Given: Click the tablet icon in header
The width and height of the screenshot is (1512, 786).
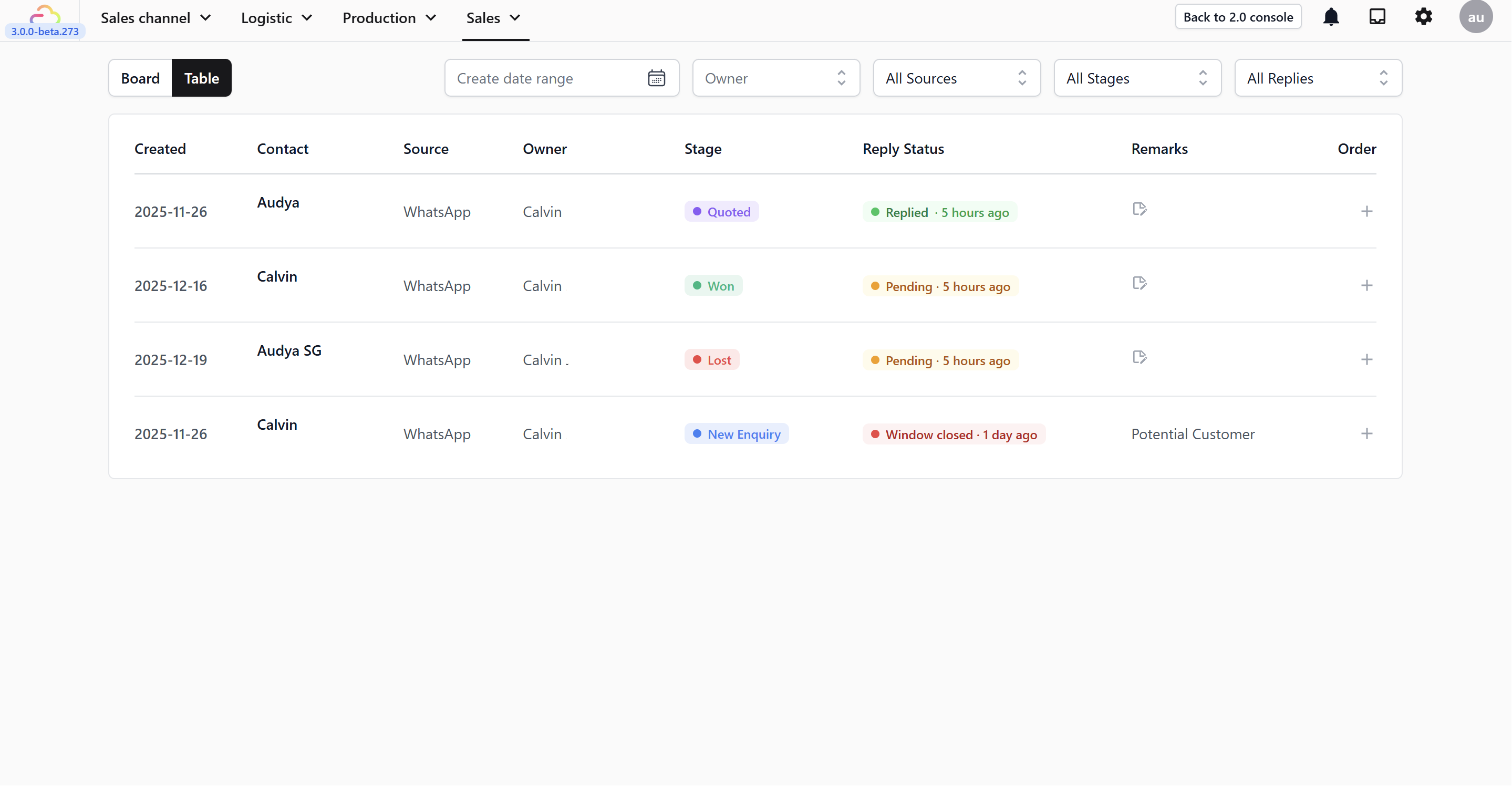Looking at the screenshot, I should click(x=1377, y=16).
